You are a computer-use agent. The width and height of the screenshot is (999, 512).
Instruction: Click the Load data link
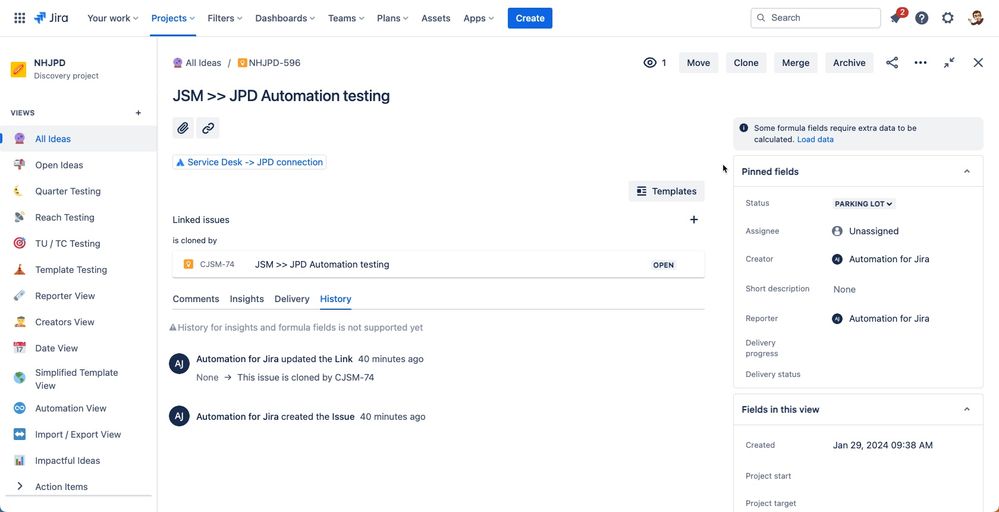(815, 139)
